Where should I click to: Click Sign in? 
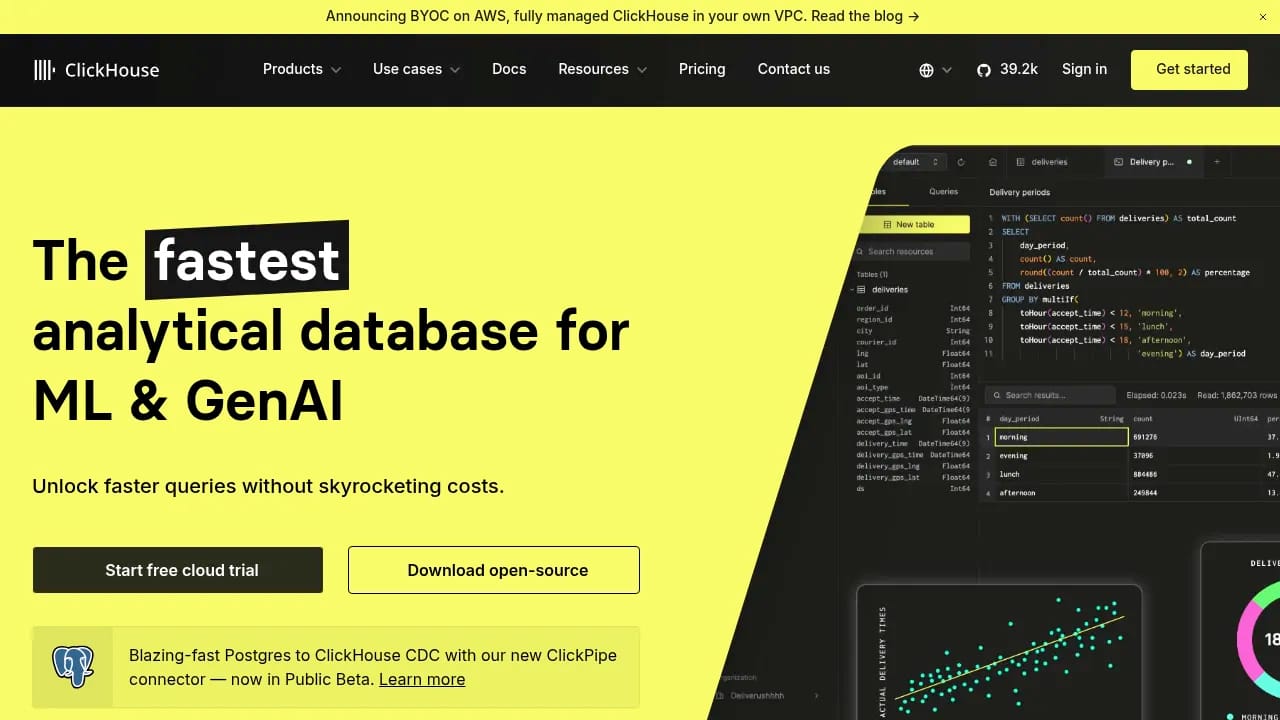tap(1084, 69)
